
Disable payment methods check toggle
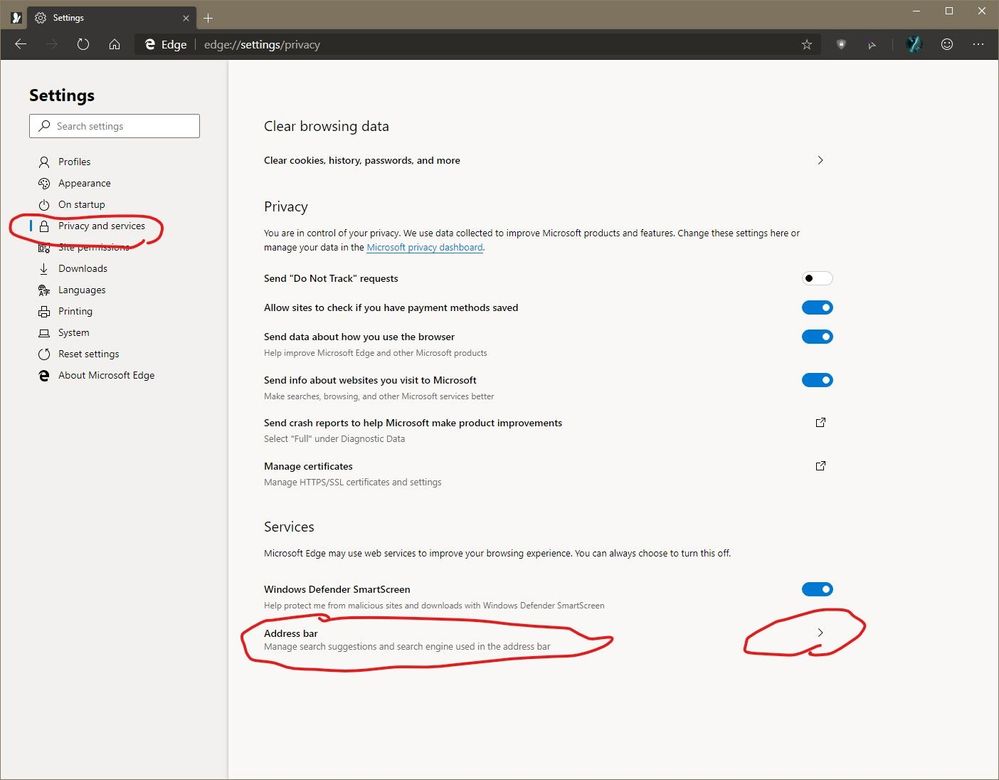(817, 308)
